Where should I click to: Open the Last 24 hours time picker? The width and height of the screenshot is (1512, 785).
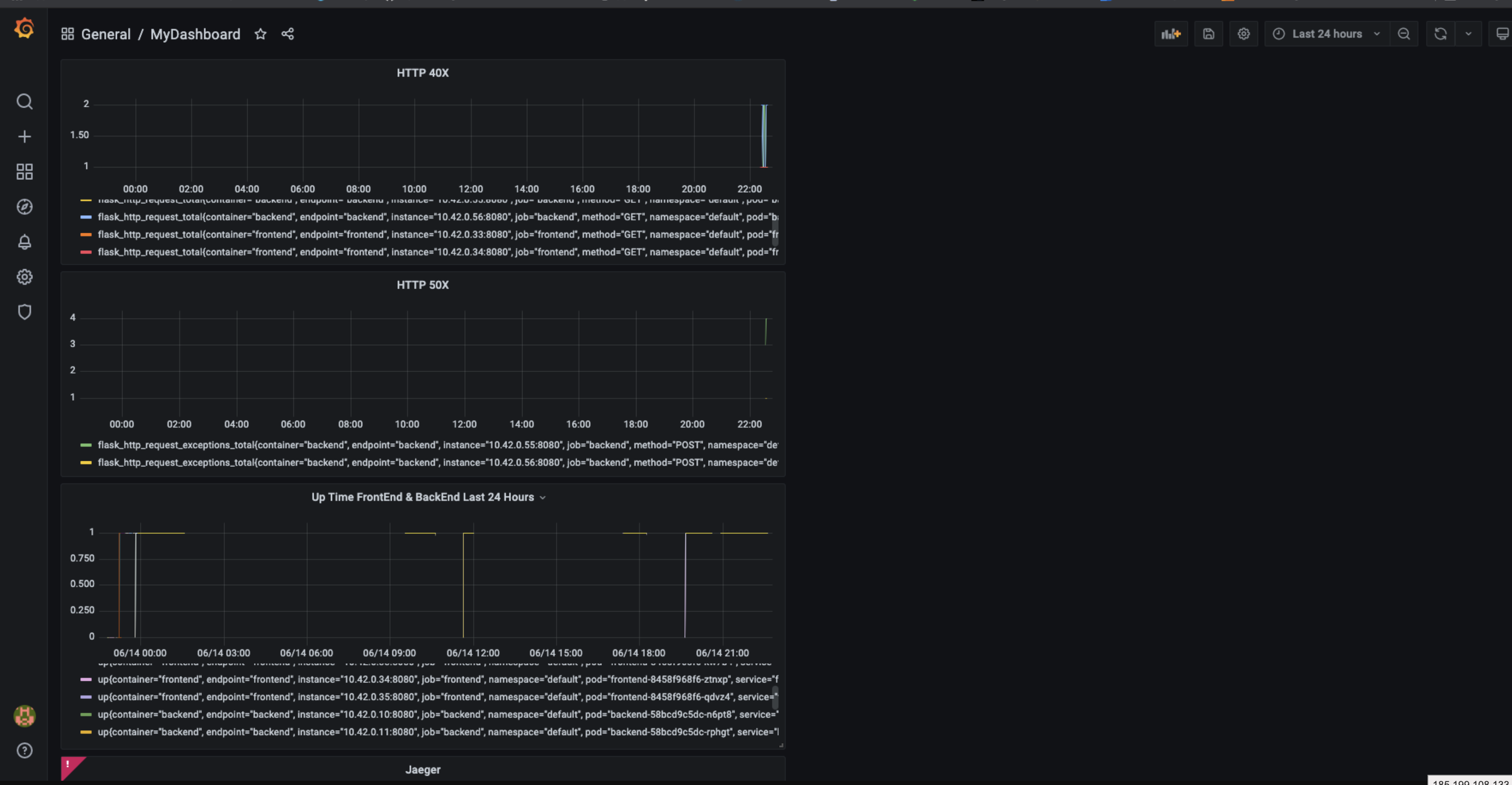click(1327, 34)
